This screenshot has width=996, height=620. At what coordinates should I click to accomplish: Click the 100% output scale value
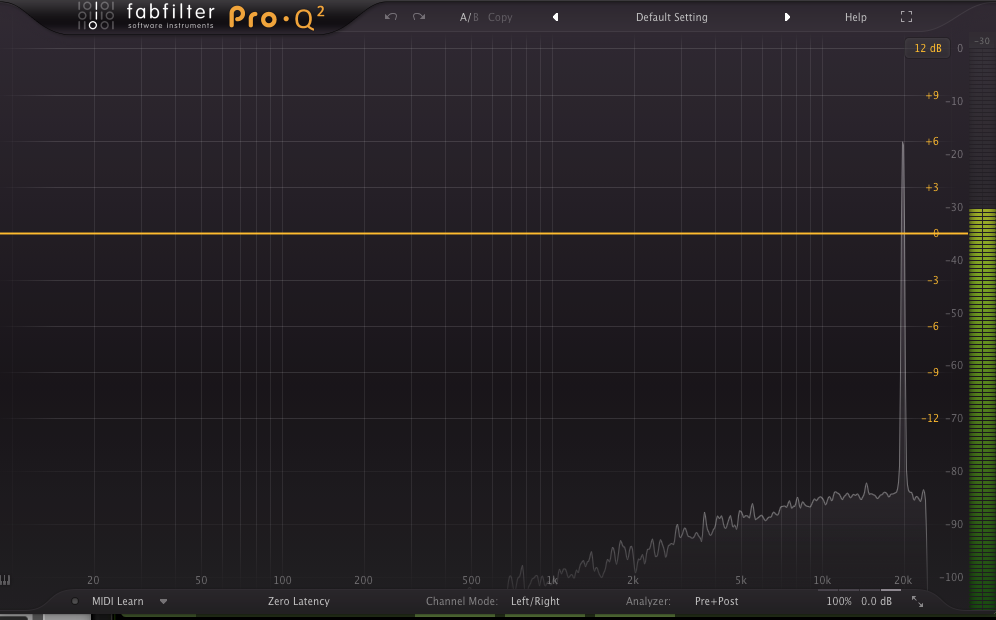tap(838, 601)
